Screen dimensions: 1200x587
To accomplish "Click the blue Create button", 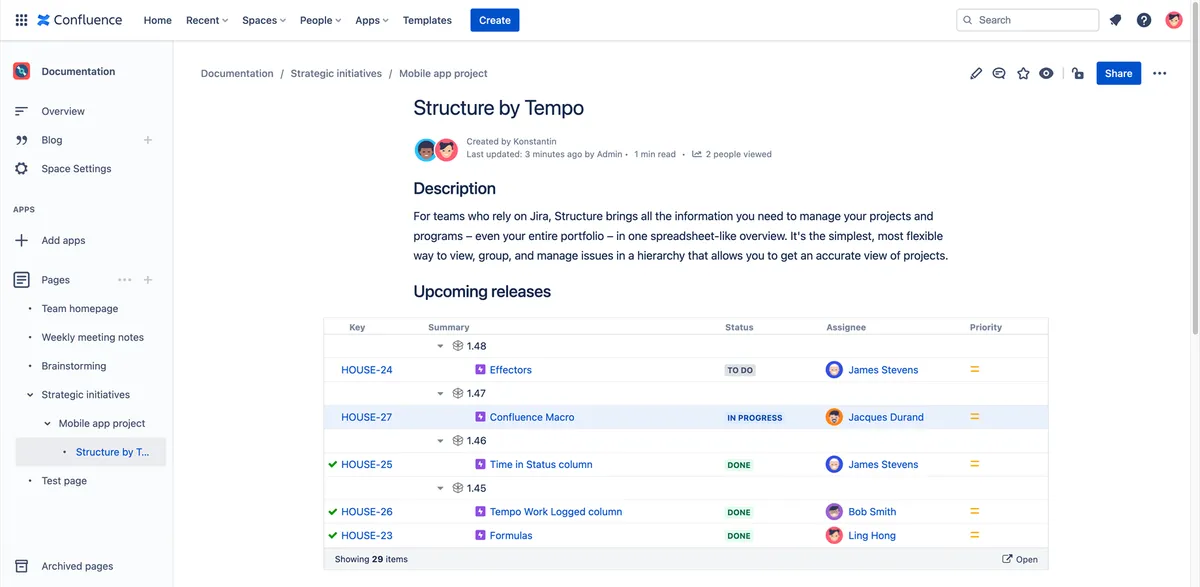I will [495, 20].
